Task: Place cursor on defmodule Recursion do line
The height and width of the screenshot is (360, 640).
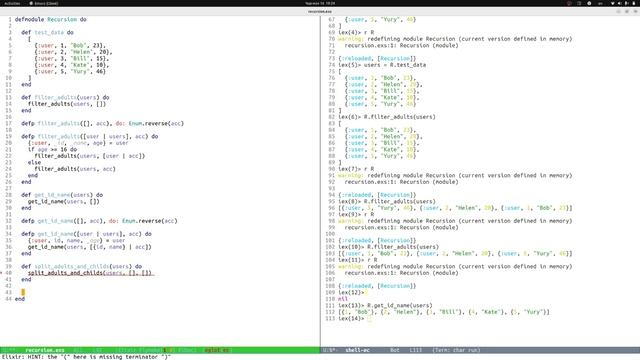Action: pyautogui.click(x=51, y=19)
